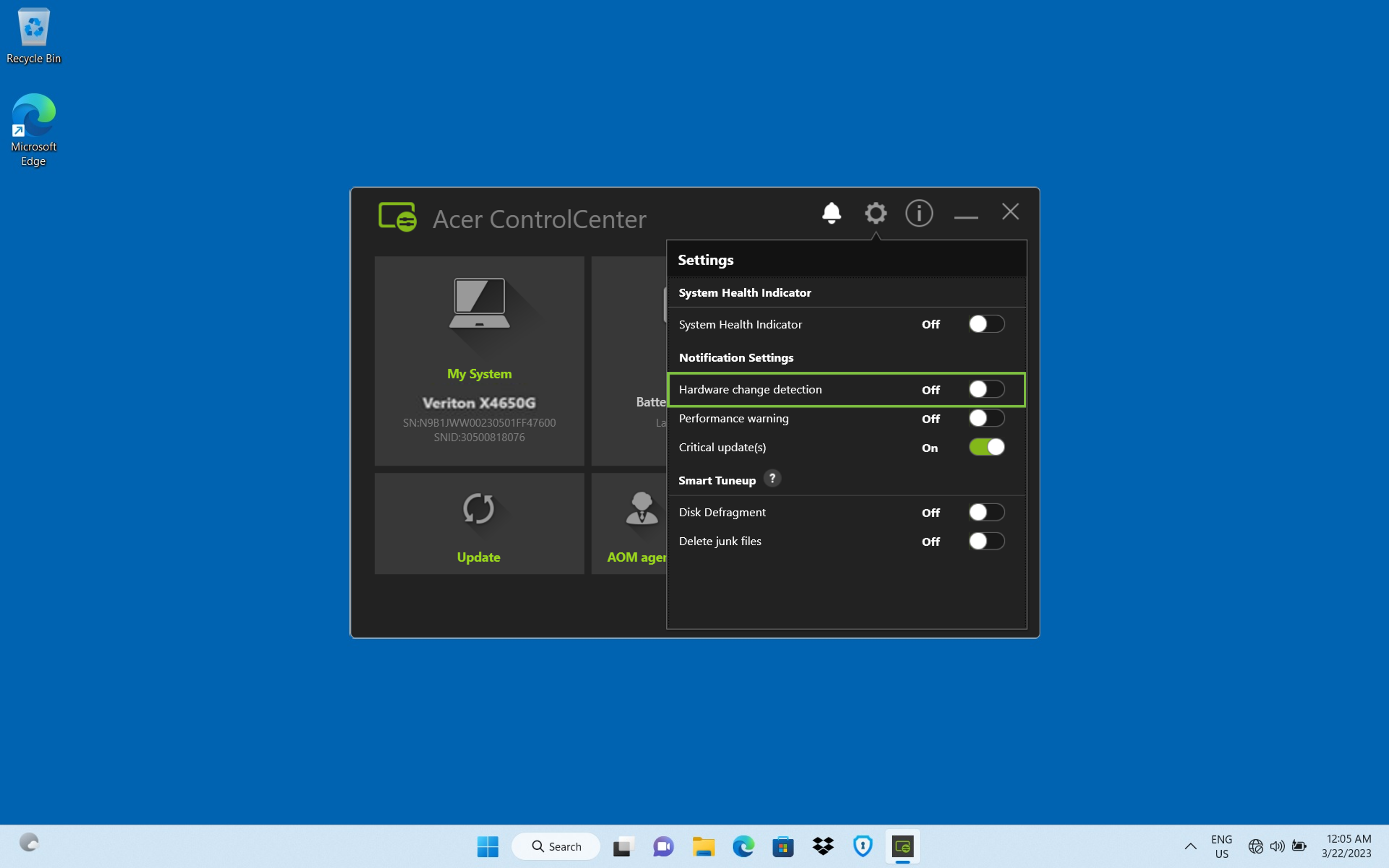The height and width of the screenshot is (868, 1389).
Task: Show hidden system tray icons chevron
Action: click(1190, 846)
